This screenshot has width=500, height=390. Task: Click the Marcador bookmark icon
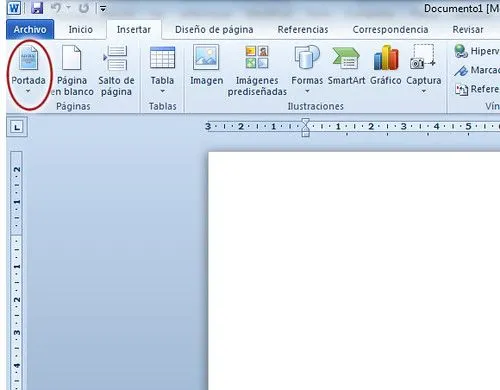(461, 70)
